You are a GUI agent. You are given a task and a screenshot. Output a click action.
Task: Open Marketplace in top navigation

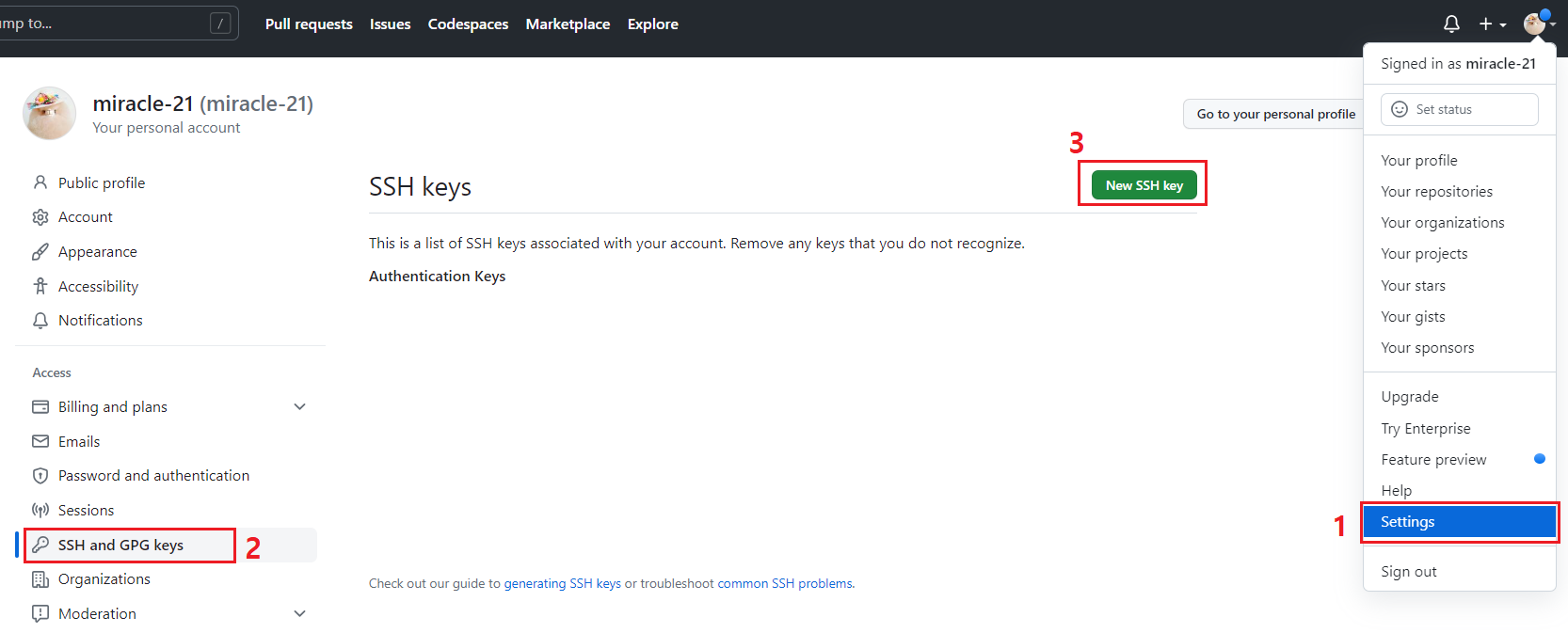click(568, 24)
